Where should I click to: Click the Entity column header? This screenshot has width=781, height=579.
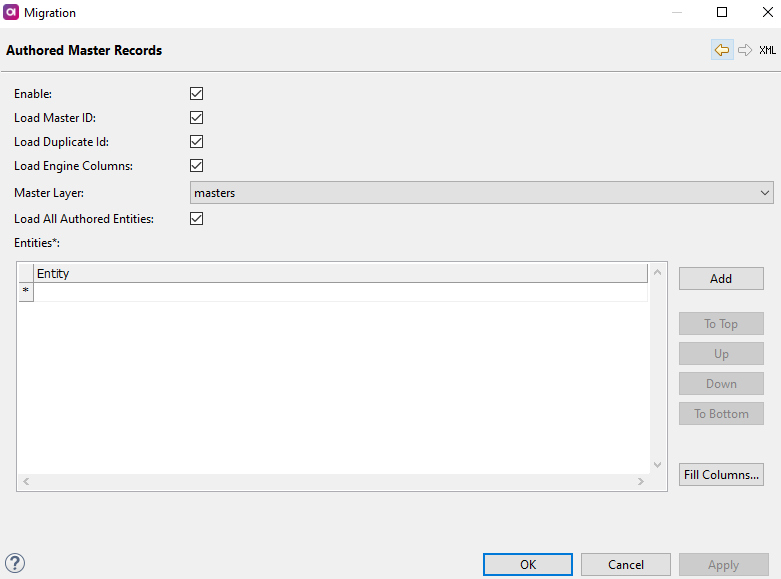(340, 273)
